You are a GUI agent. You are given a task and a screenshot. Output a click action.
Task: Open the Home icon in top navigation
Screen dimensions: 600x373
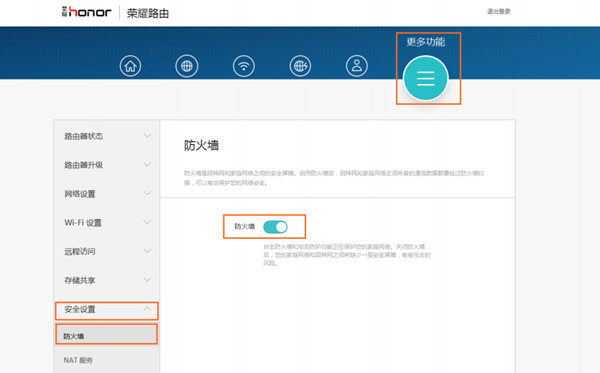point(130,66)
